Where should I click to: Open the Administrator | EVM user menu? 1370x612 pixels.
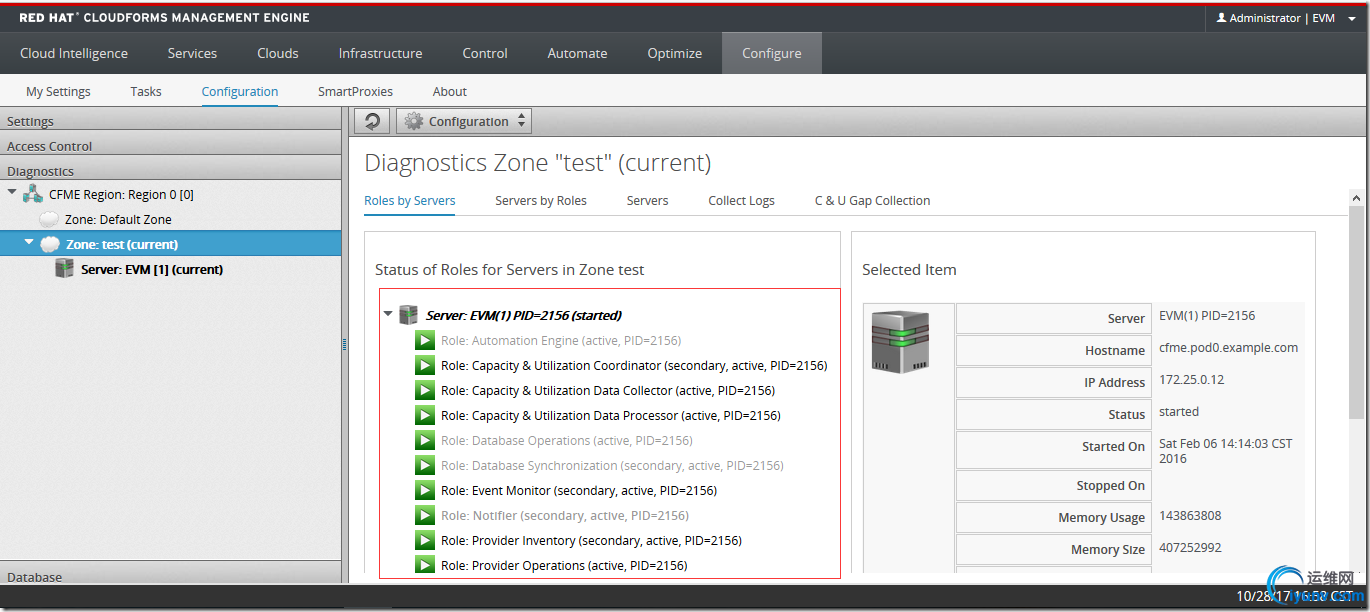click(1286, 18)
